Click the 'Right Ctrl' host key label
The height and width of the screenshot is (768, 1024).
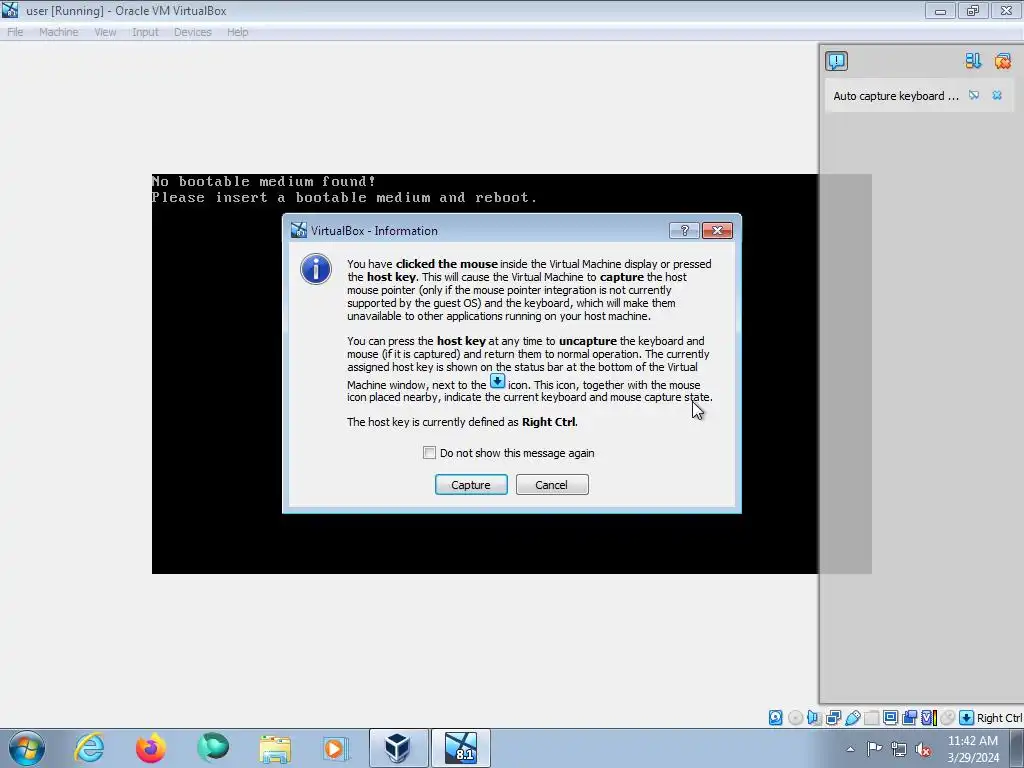pyautogui.click(x=999, y=718)
